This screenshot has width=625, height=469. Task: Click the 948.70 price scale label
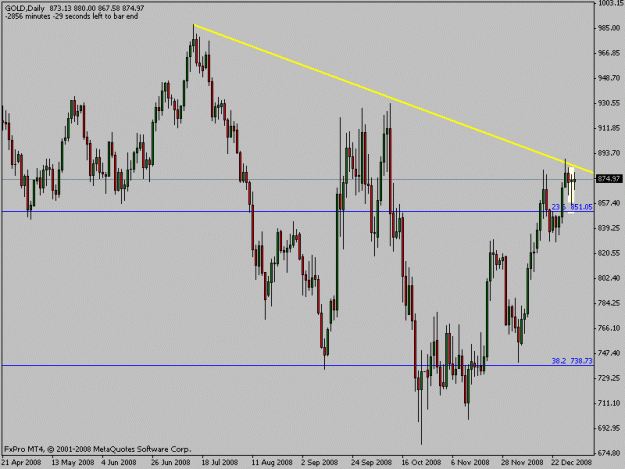tap(608, 78)
